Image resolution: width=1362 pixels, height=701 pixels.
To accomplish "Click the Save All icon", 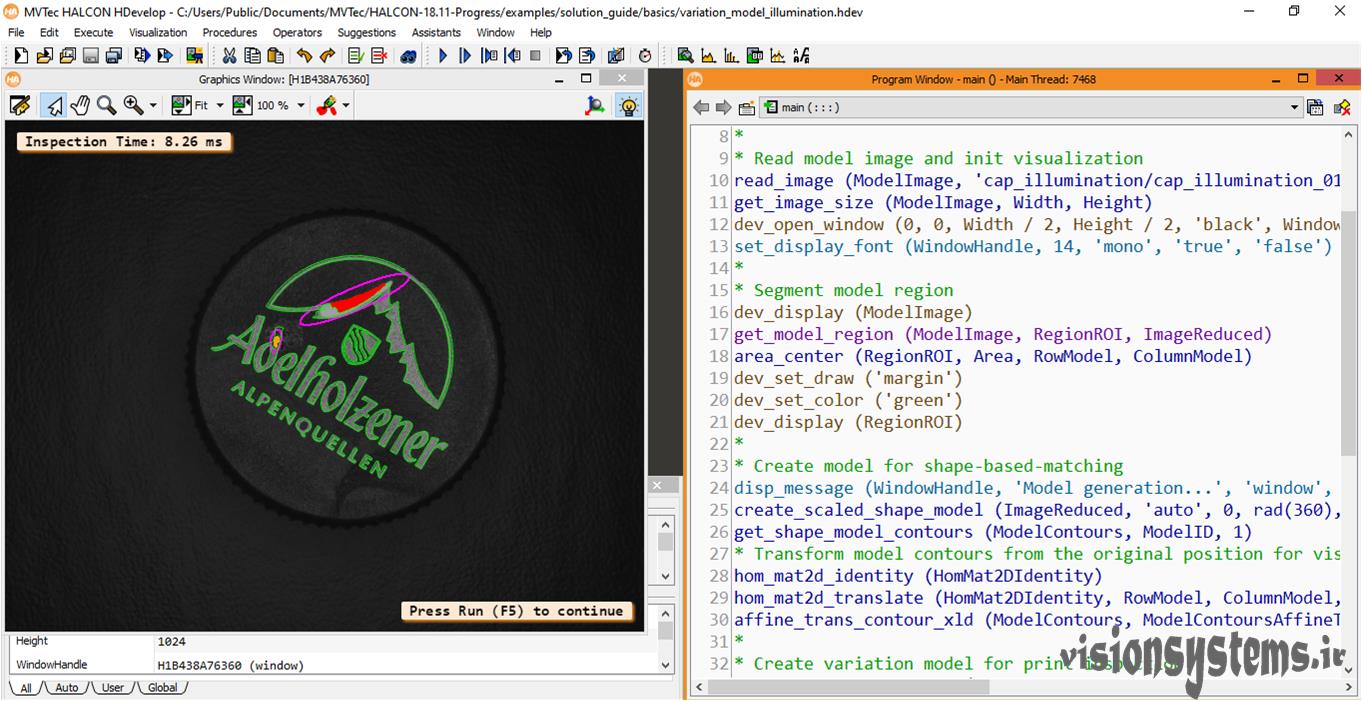I will pos(114,56).
